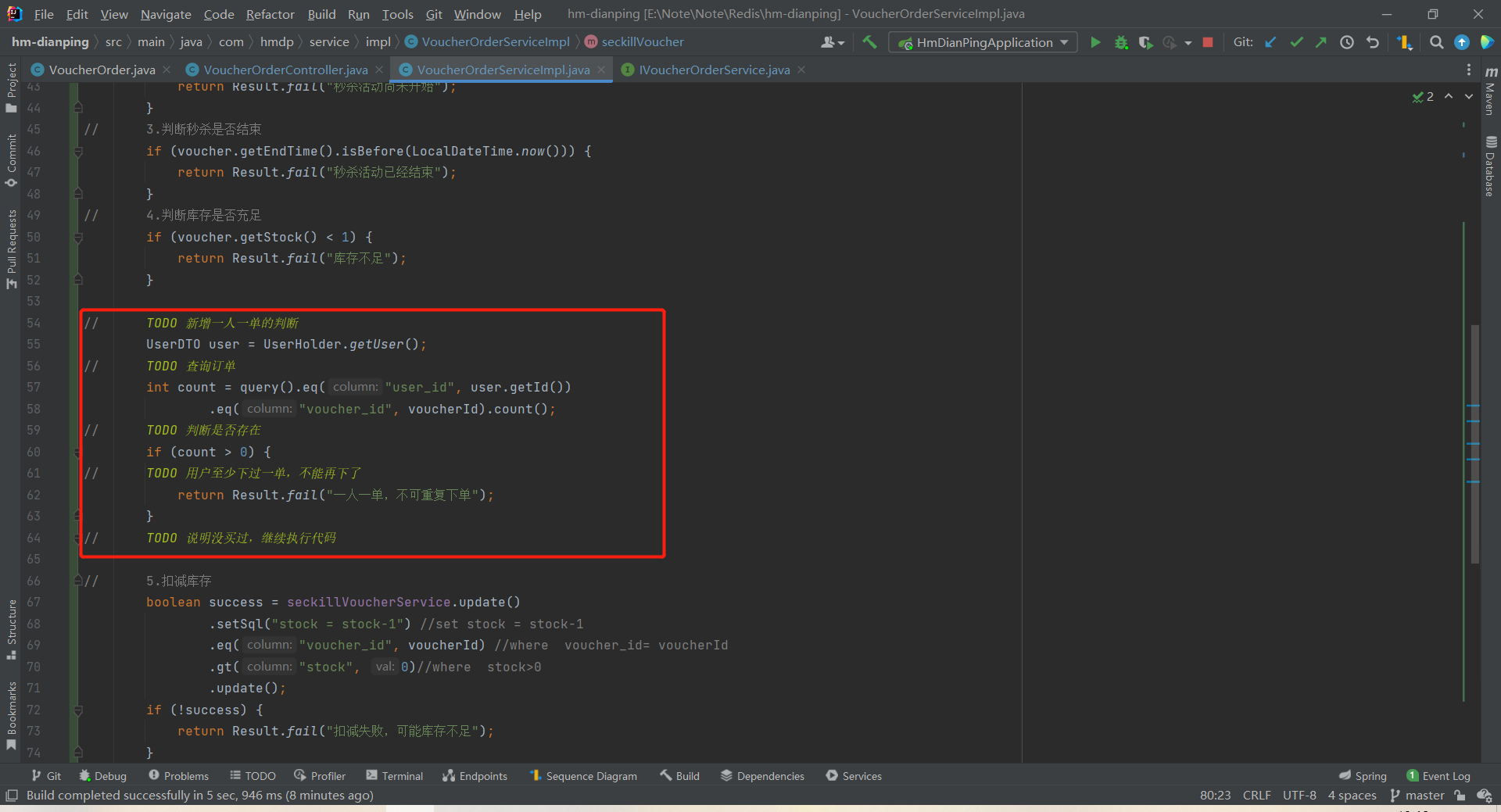Open the Dependencies tool window
This screenshot has width=1501, height=812.
point(762,775)
